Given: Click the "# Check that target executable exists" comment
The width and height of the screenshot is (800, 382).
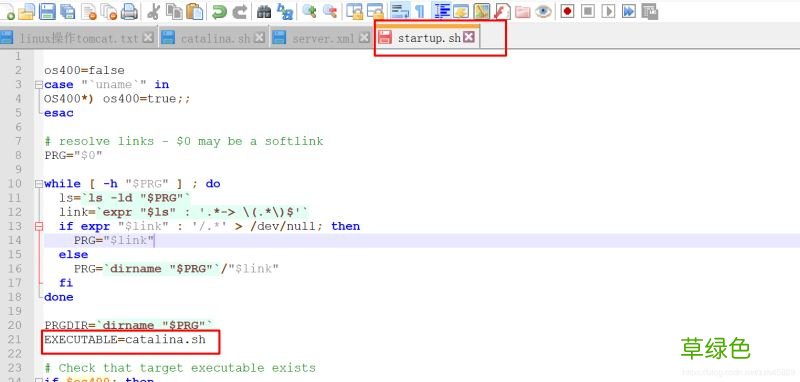Looking at the screenshot, I should pyautogui.click(x=180, y=368).
